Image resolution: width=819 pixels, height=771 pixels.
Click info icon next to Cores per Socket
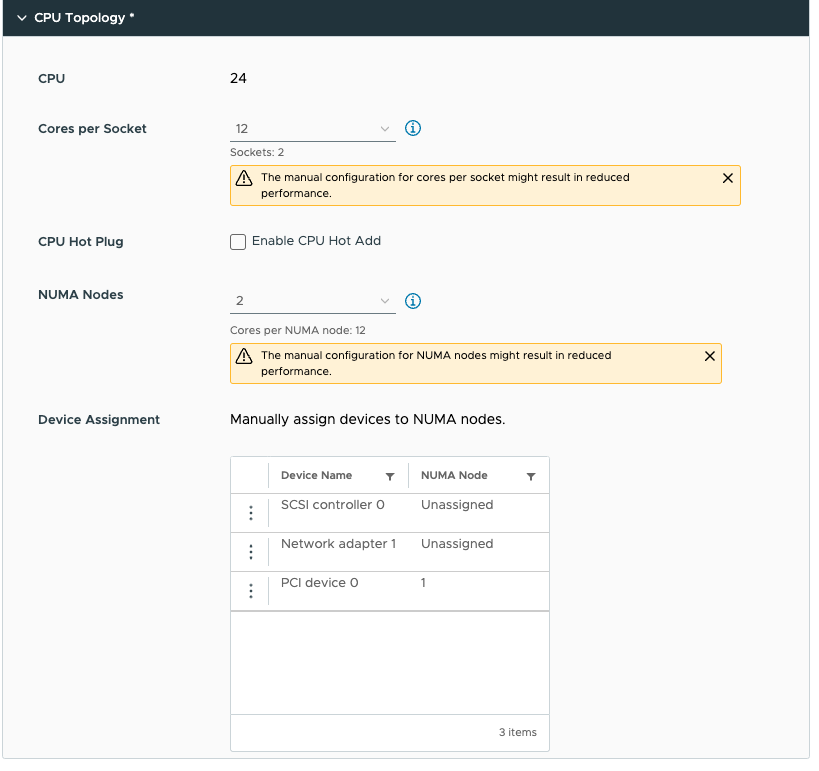[x=413, y=129]
